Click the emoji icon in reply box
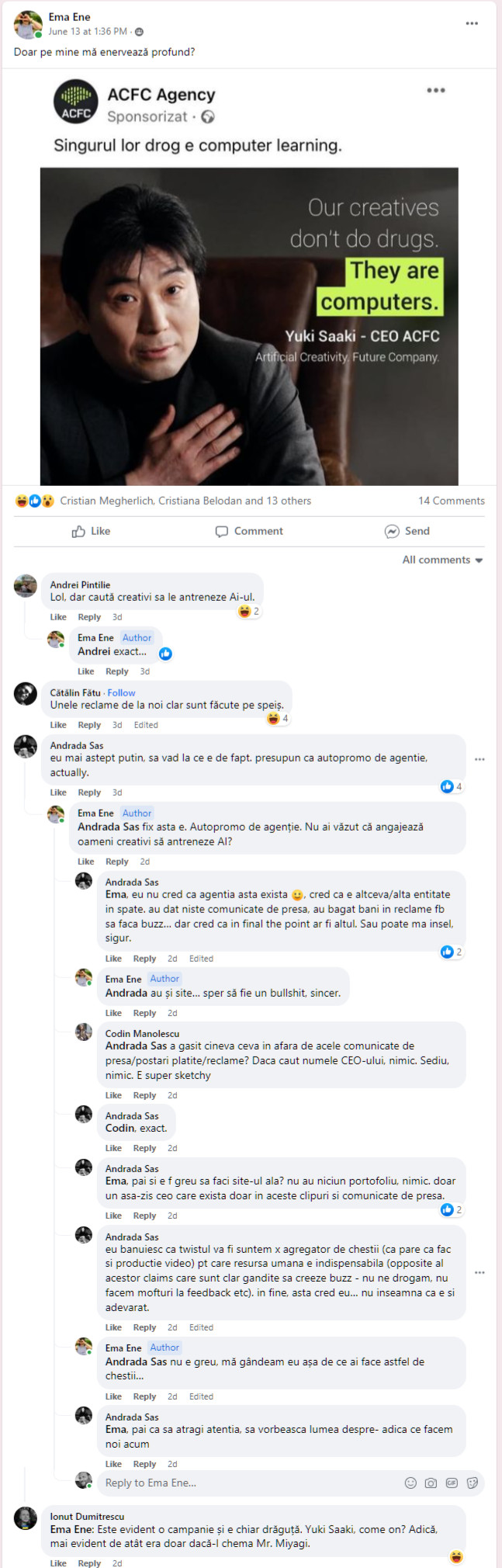 410,1483
